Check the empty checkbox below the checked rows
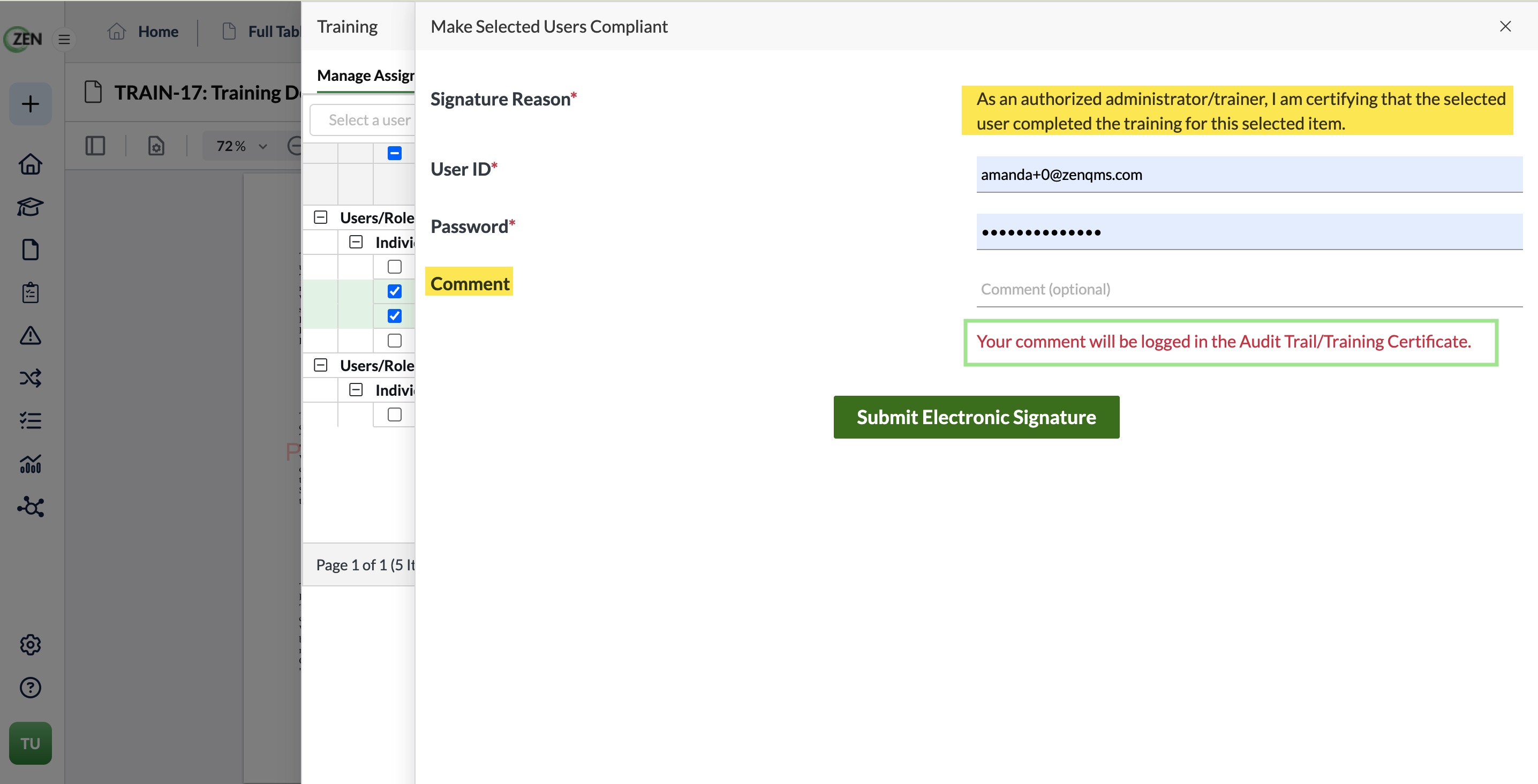The width and height of the screenshot is (1538, 784). click(x=395, y=341)
